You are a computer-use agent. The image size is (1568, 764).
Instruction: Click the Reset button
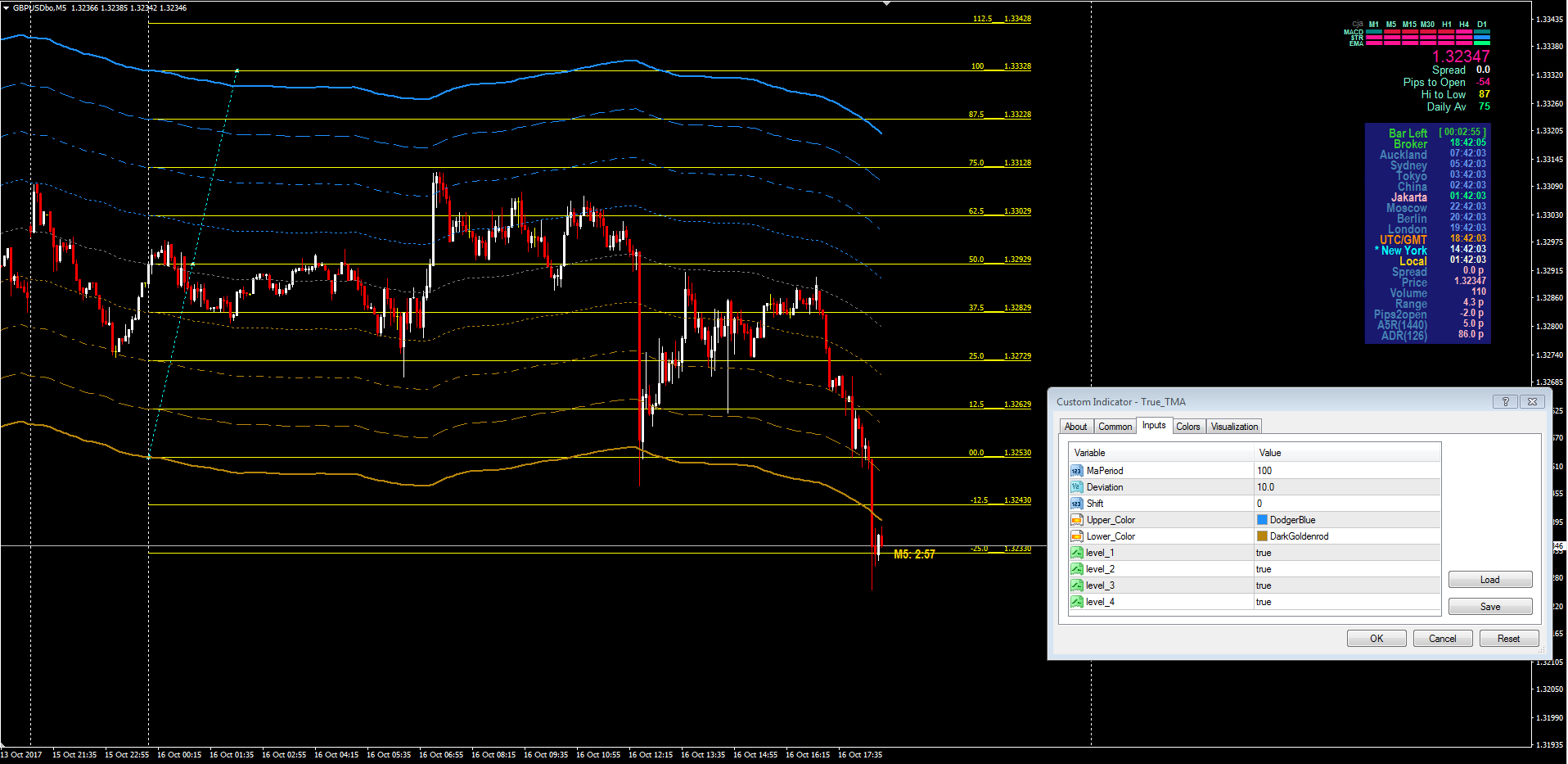click(1509, 639)
